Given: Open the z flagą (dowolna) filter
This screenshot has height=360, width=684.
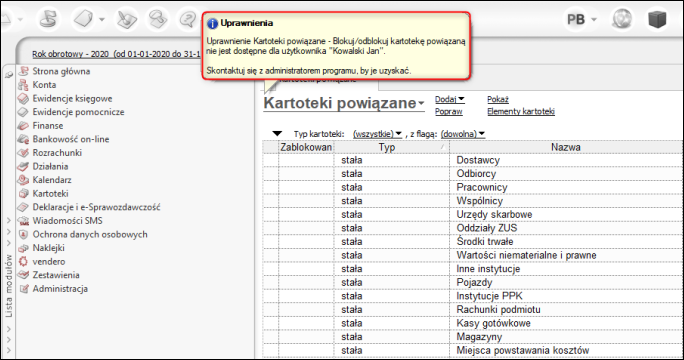Looking at the screenshot, I should pos(463,134).
